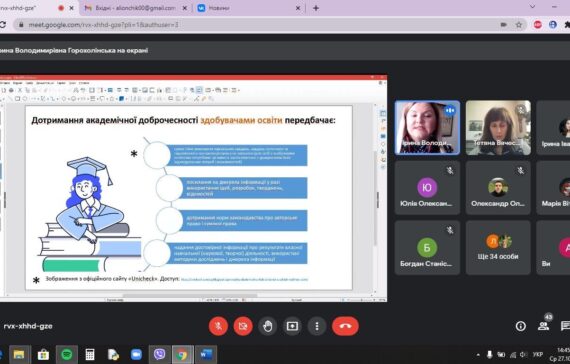Open the meeting details info icon
The image size is (570, 364).
click(521, 326)
